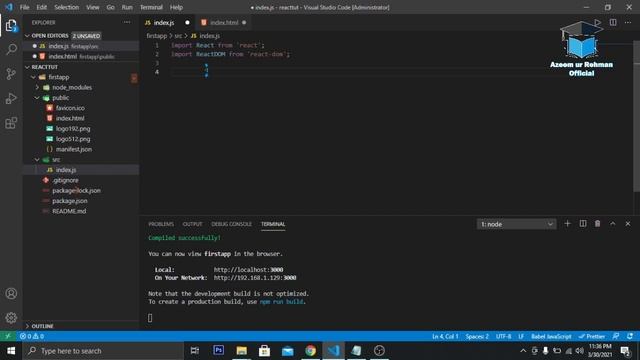Open remote window indicator in status bar
640x360 pixels.
point(8,336)
